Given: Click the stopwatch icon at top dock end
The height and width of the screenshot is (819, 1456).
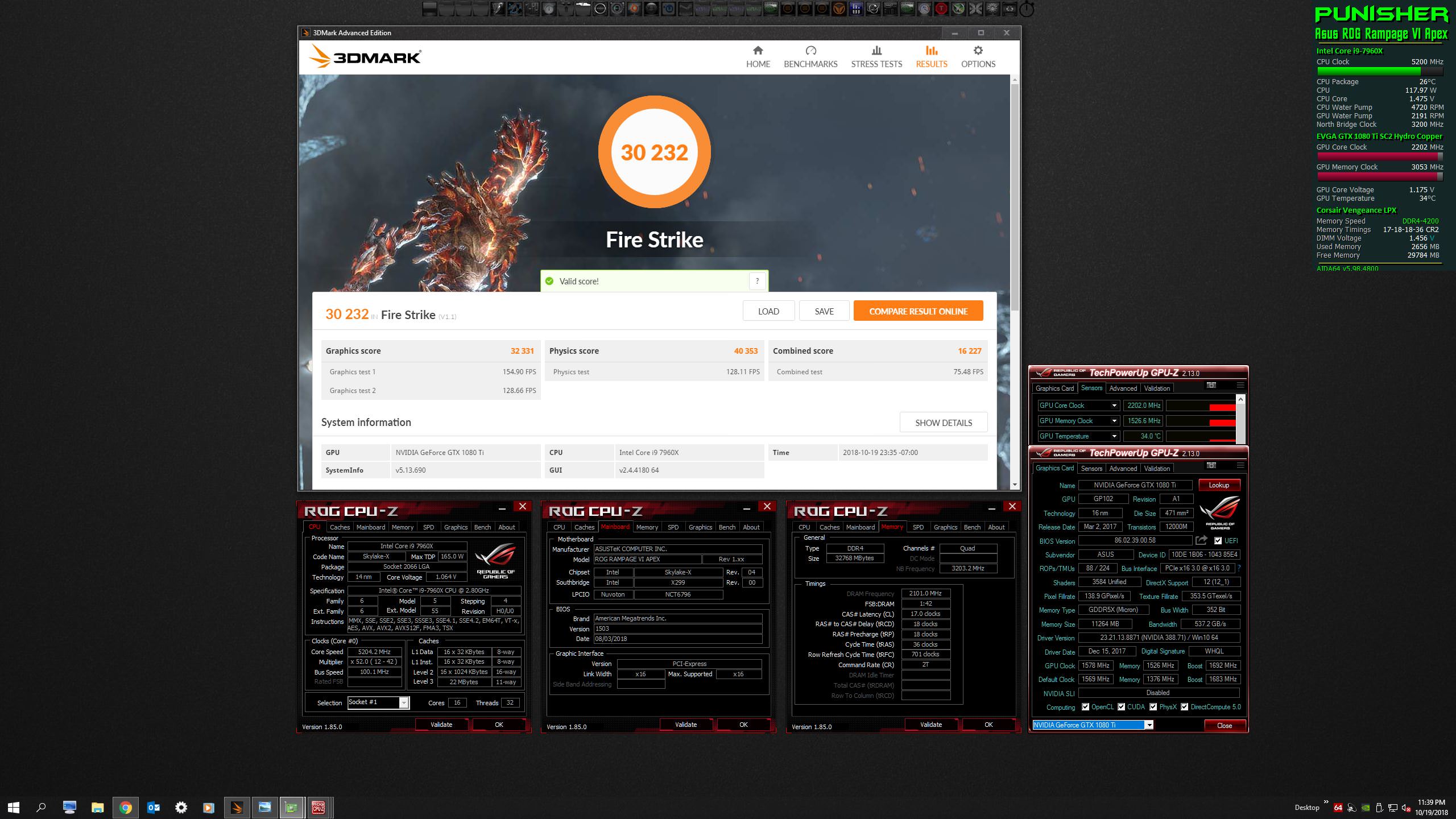Looking at the screenshot, I should (1027, 9).
